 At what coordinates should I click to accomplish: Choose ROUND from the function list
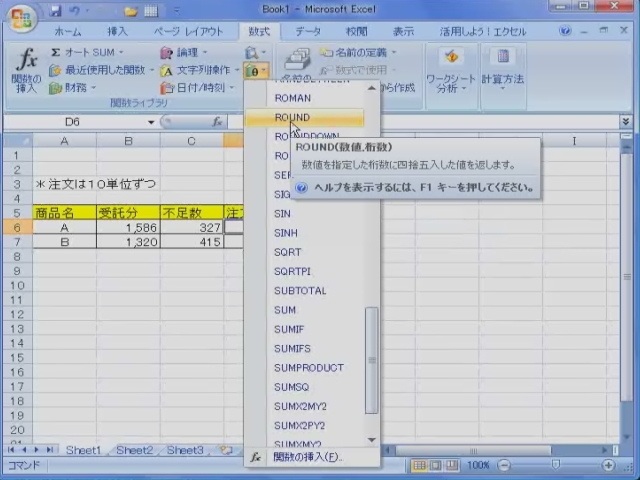pos(292,117)
